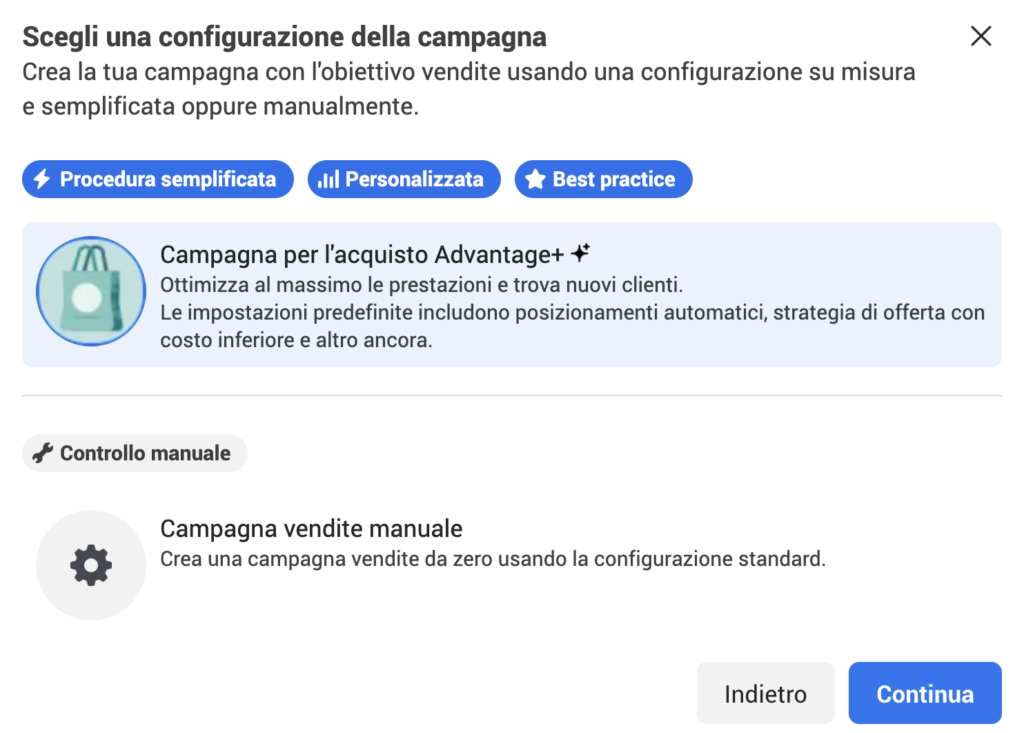Go back with the Indietro button
This screenshot has width=1024, height=733.
[765, 693]
